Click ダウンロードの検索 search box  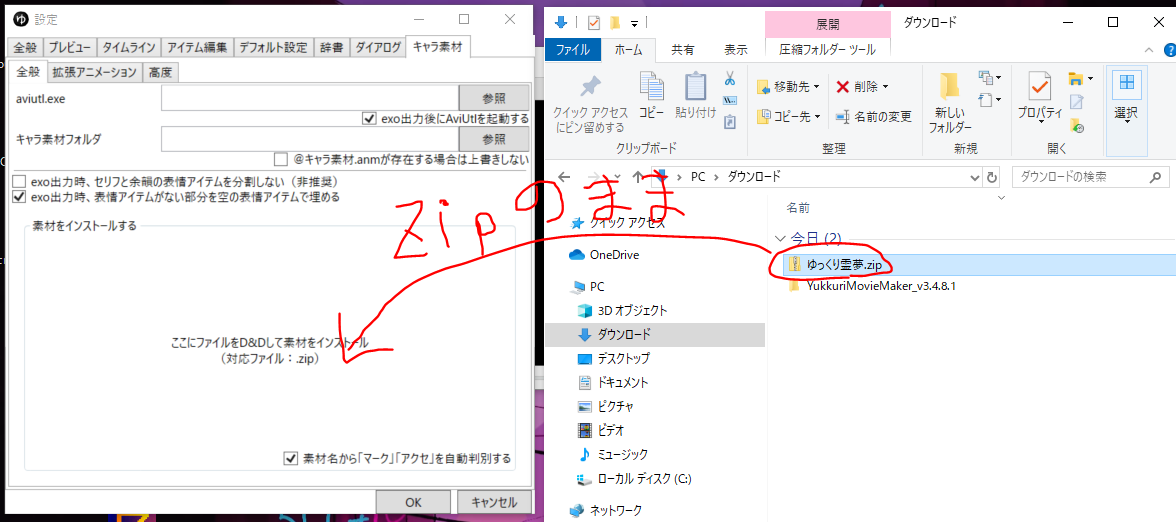pyautogui.click(x=1090, y=178)
